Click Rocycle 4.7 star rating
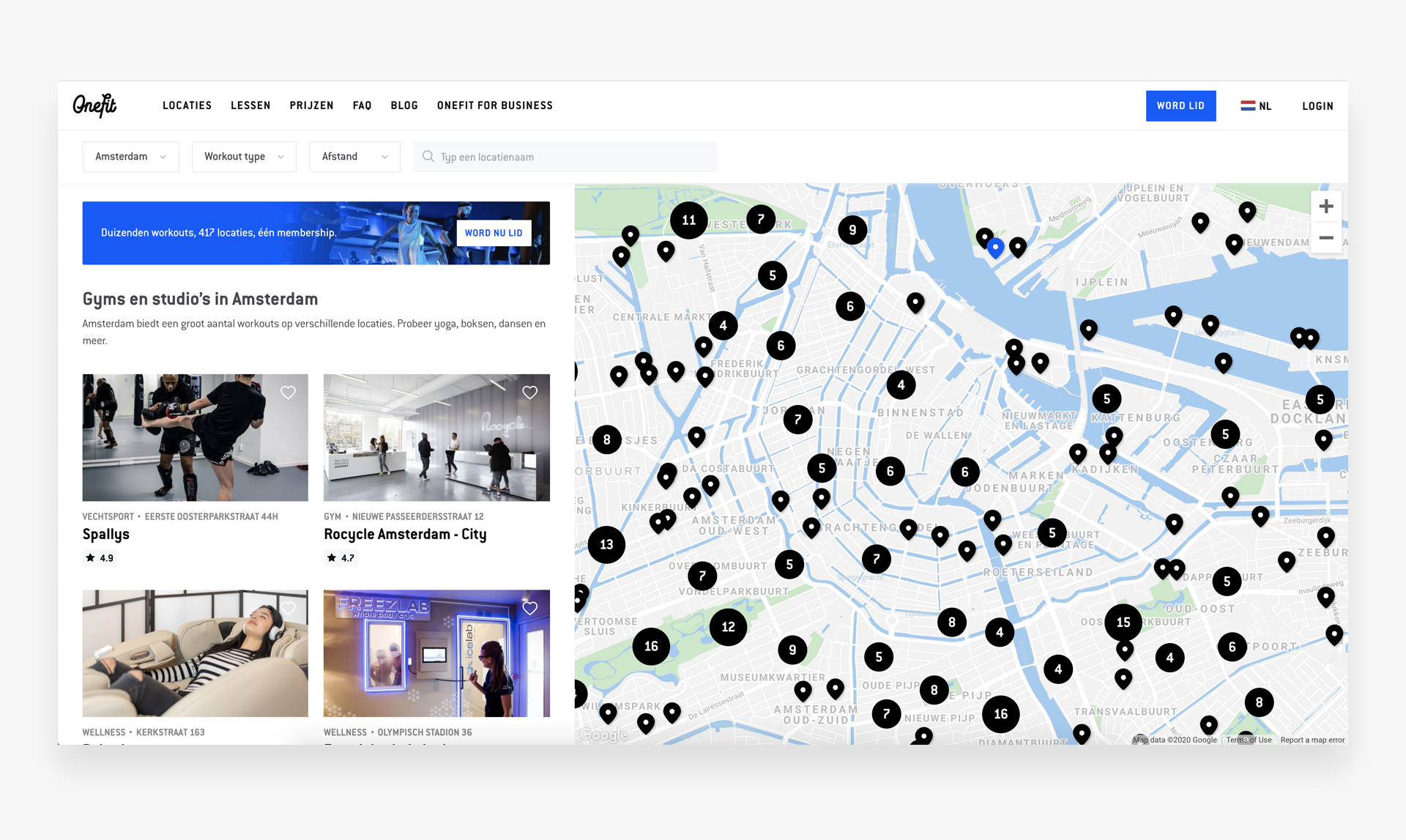Screen dimensions: 1406x840 [x=341, y=558]
